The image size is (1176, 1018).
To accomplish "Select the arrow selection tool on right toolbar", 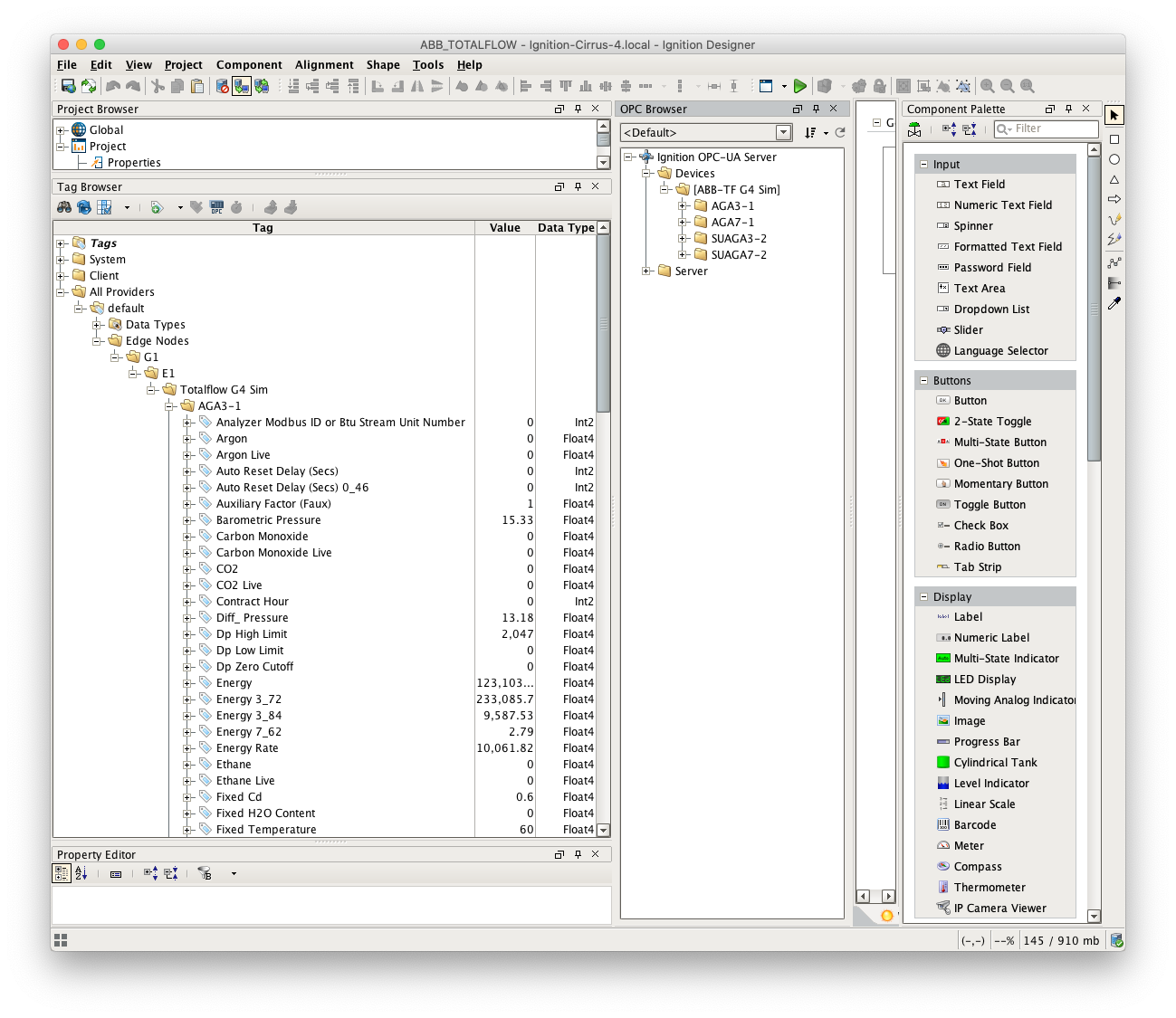I will (1114, 116).
